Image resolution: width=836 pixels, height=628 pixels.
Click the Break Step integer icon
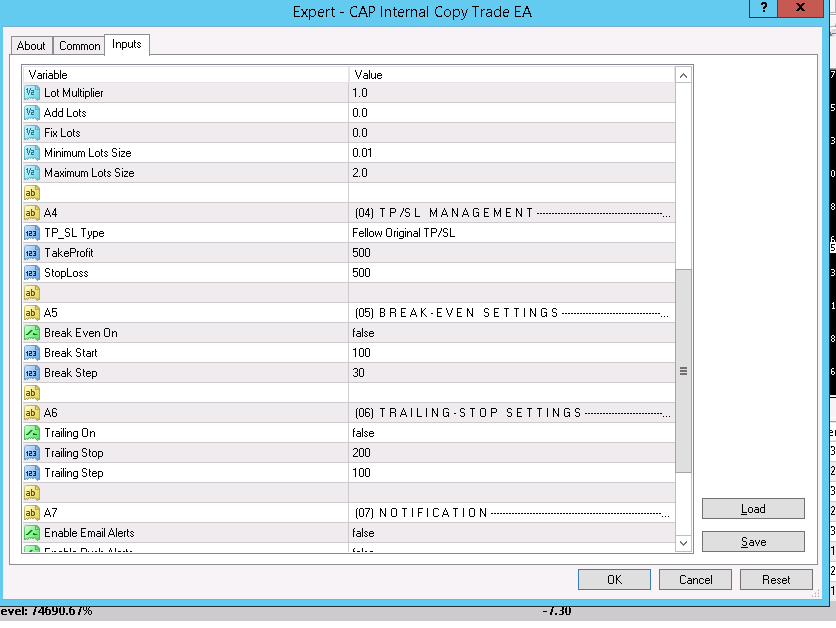pyautogui.click(x=31, y=373)
